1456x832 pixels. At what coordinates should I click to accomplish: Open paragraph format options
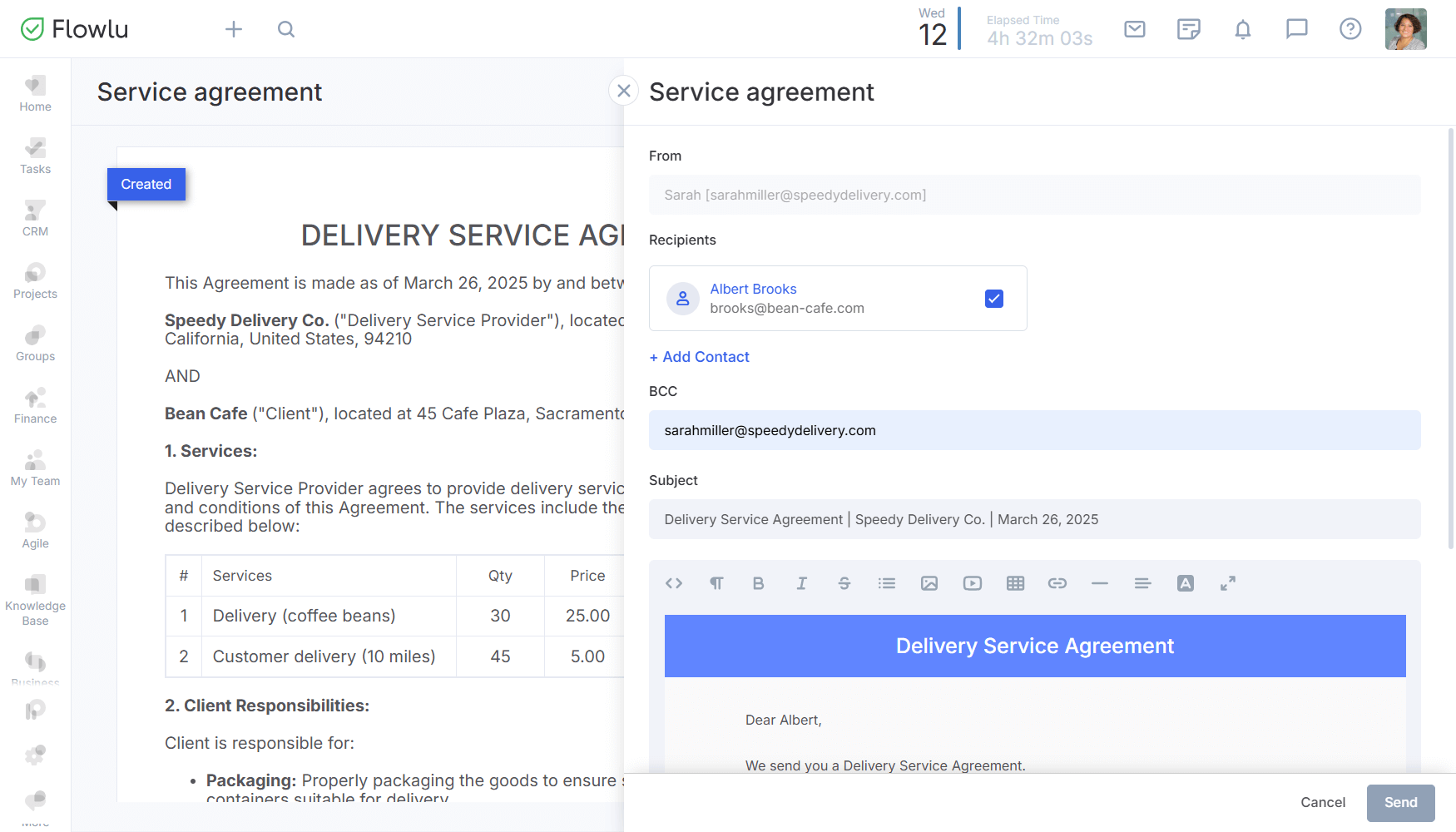(716, 583)
